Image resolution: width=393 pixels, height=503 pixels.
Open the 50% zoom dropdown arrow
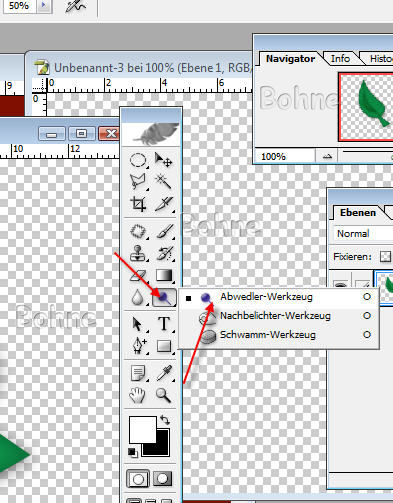44,6
